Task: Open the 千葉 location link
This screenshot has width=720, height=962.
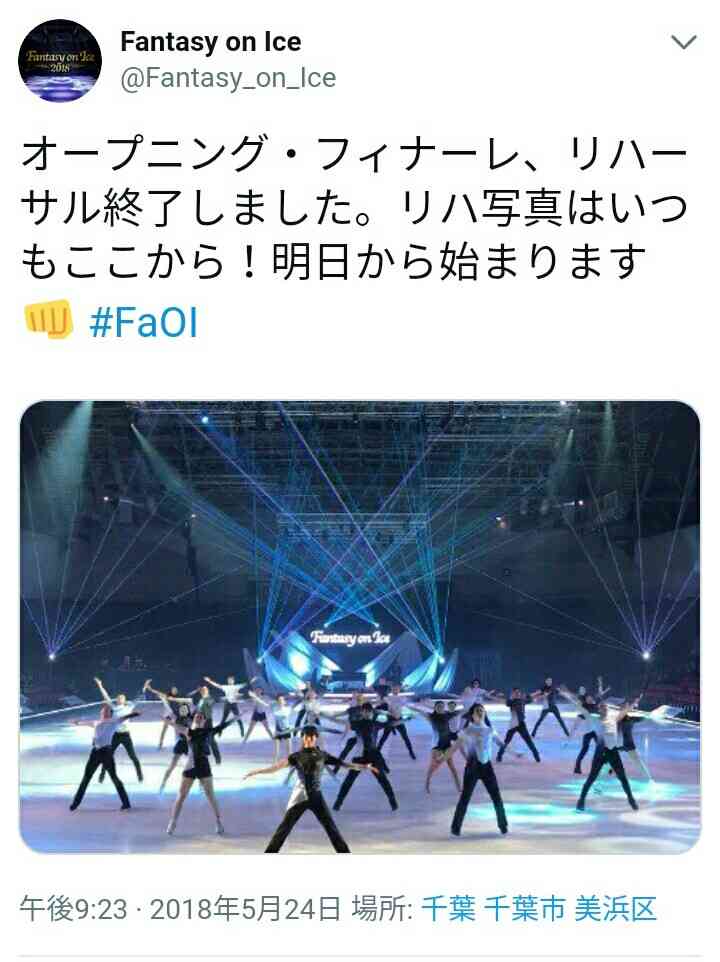Action: [448, 909]
